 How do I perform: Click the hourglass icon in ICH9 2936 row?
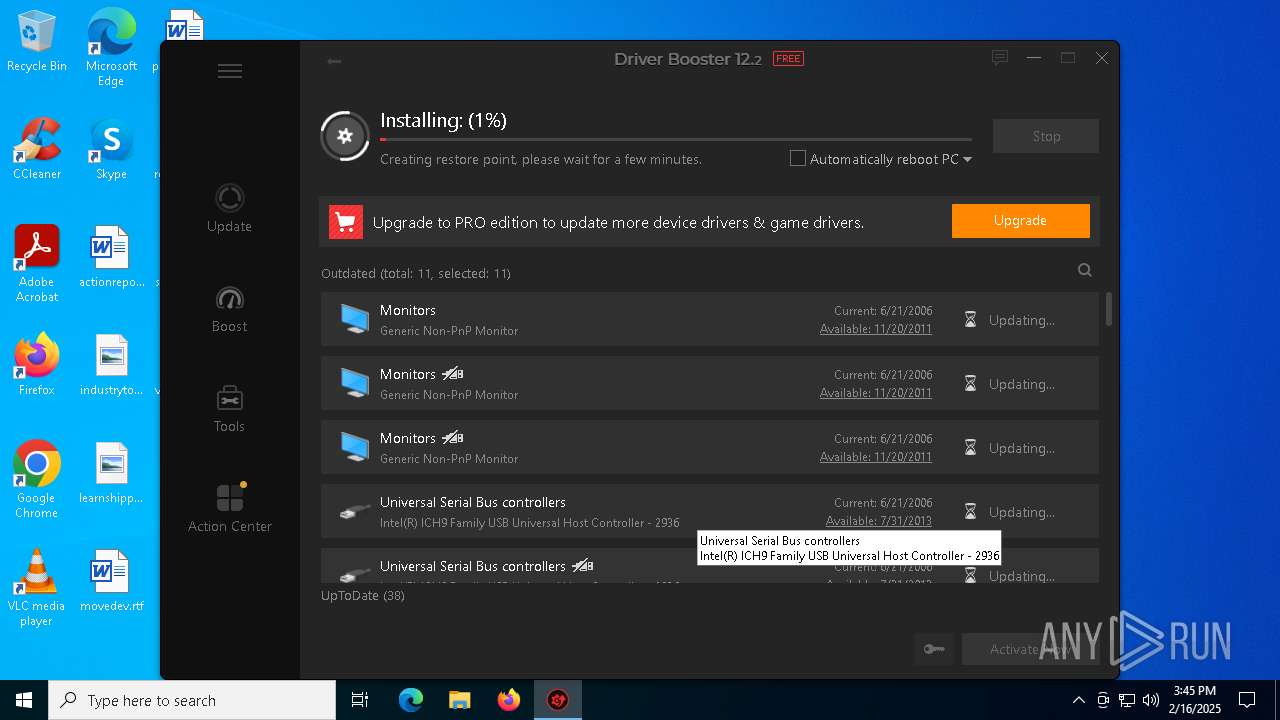pyautogui.click(x=970, y=512)
